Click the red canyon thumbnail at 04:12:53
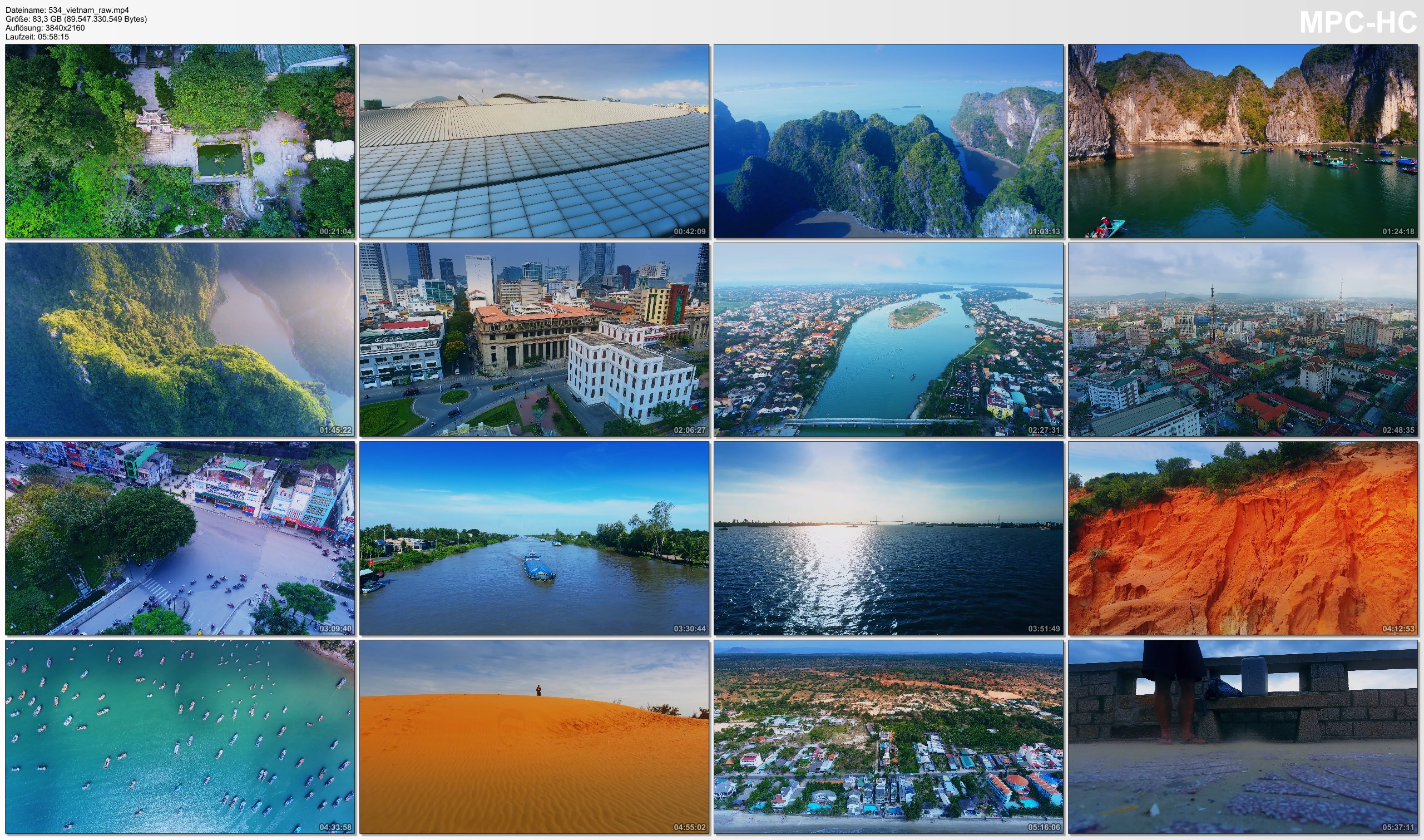1424x840 pixels. pos(1243,538)
